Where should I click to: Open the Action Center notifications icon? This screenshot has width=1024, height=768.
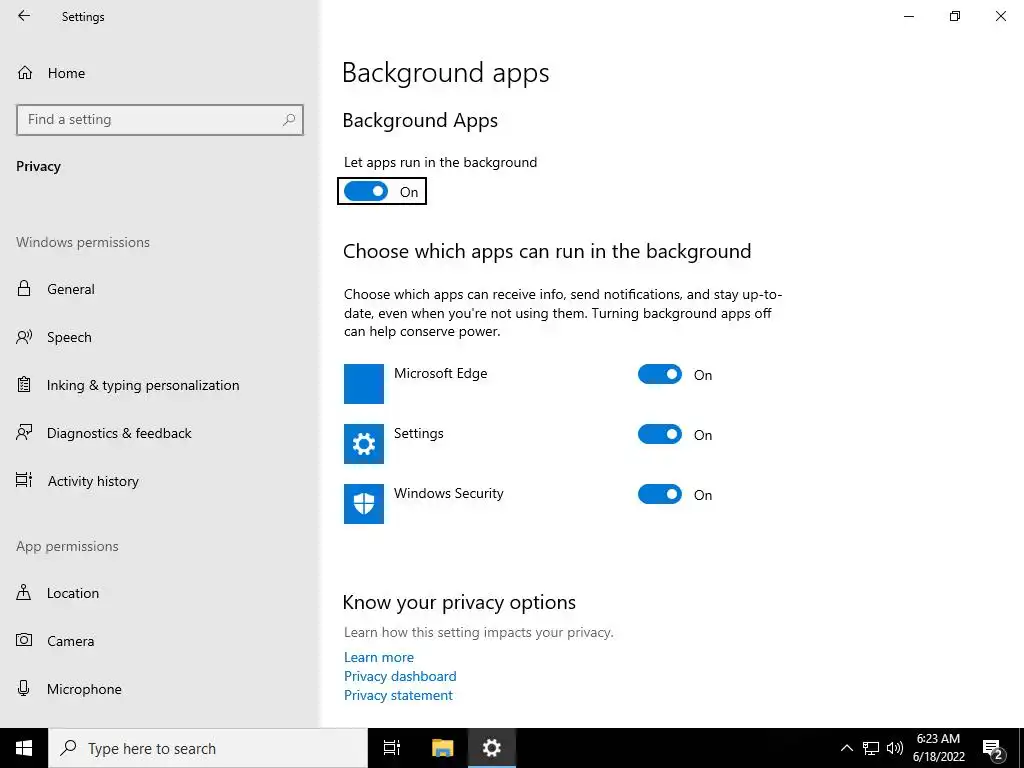click(x=993, y=749)
